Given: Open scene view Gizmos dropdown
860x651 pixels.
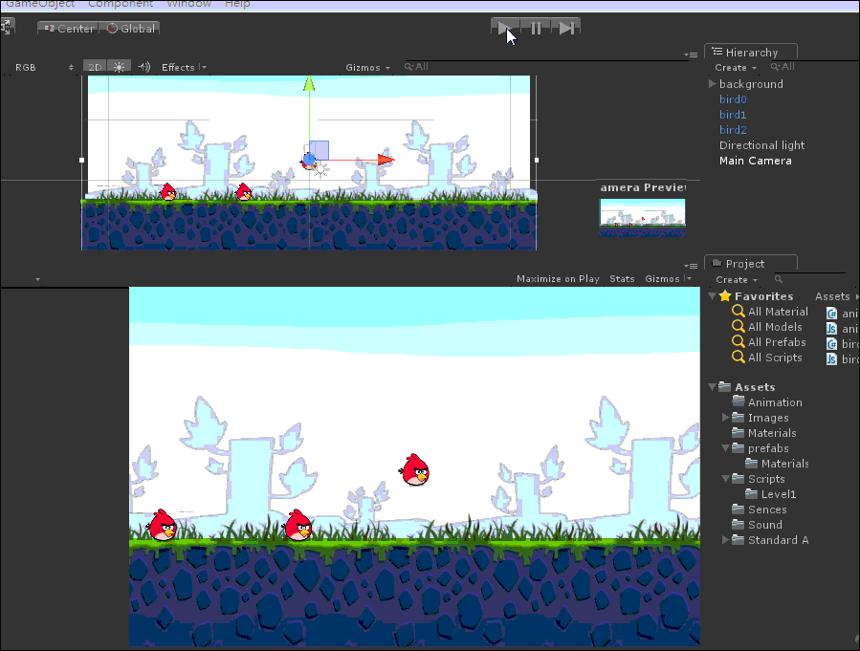Looking at the screenshot, I should point(367,67).
